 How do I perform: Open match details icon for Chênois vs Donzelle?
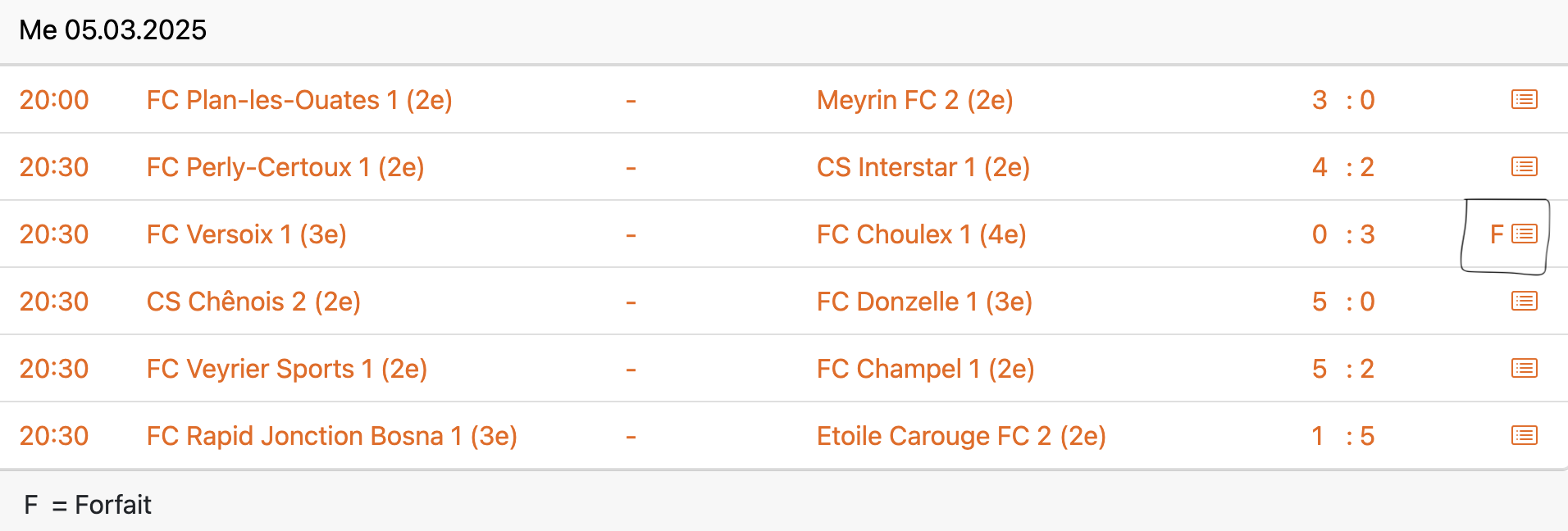click(x=1524, y=302)
